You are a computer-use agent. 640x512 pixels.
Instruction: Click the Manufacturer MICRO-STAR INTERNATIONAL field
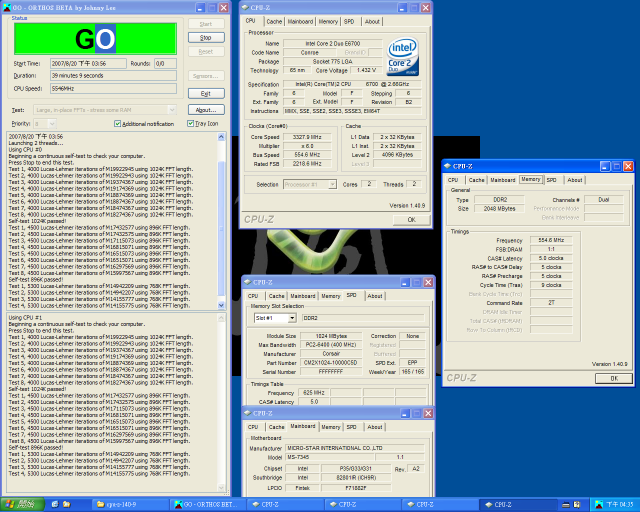click(x=354, y=448)
